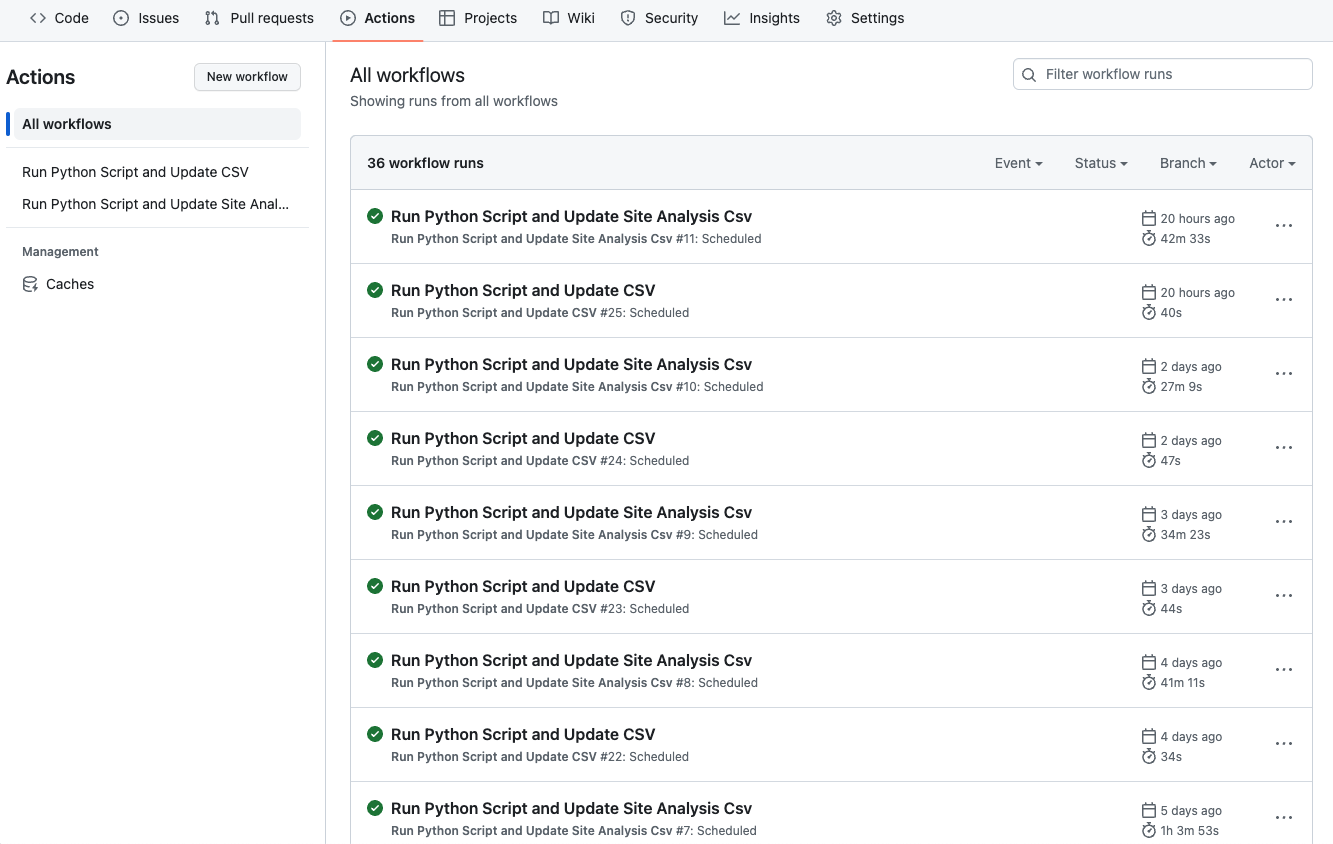Expand the Status filter dropdown
The image size is (1333, 844).
pos(1101,163)
